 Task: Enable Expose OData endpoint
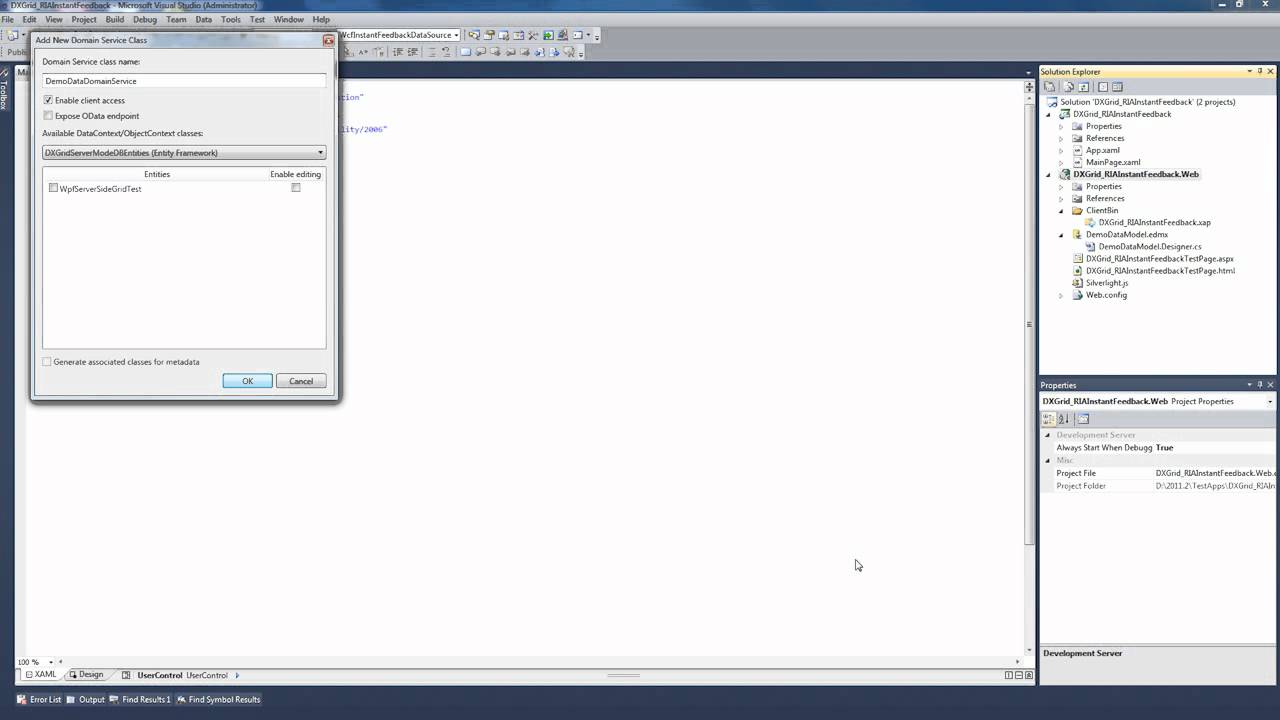[x=48, y=116]
